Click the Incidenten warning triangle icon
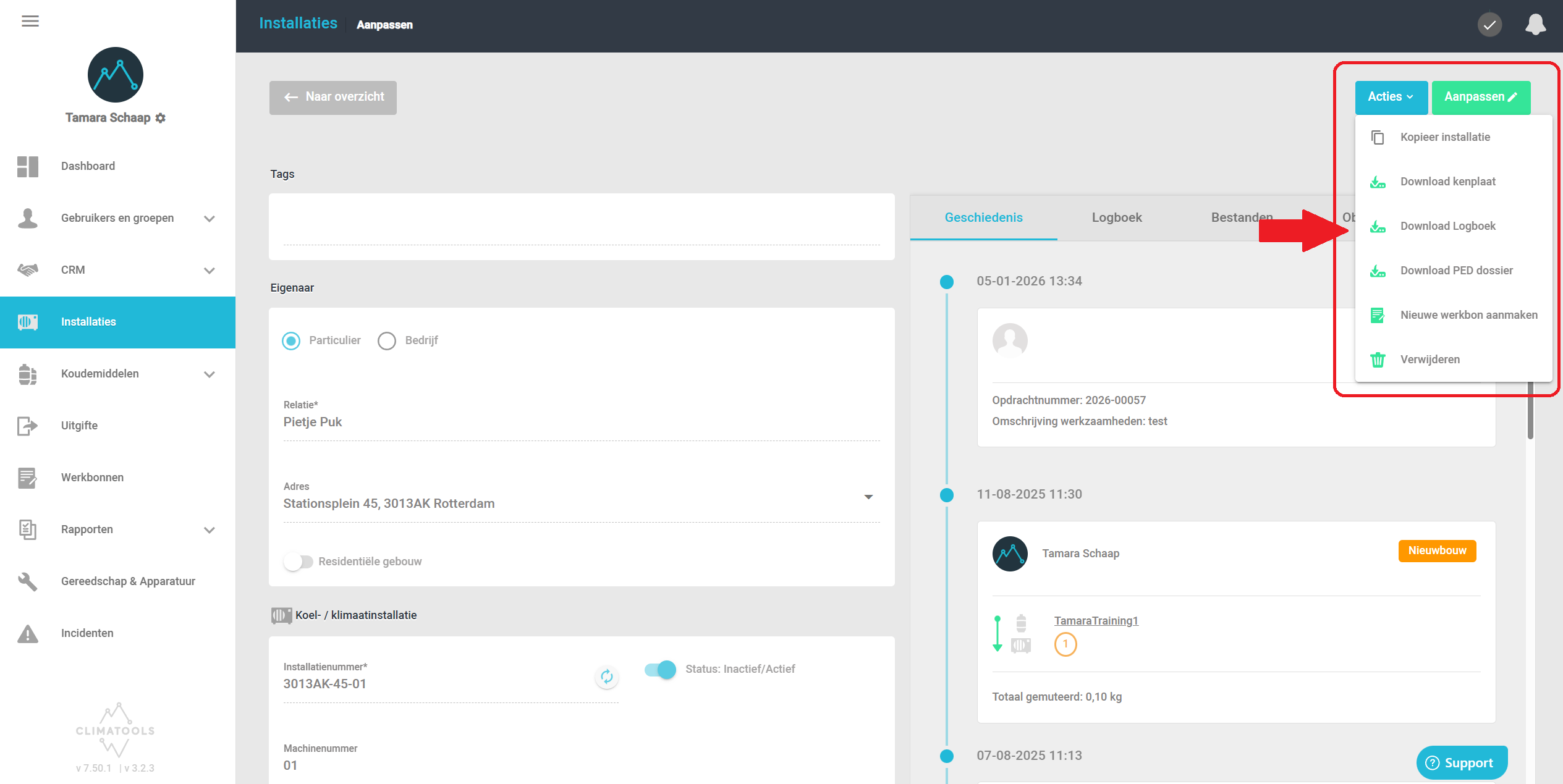Viewport: 1563px width, 784px height. (28, 633)
